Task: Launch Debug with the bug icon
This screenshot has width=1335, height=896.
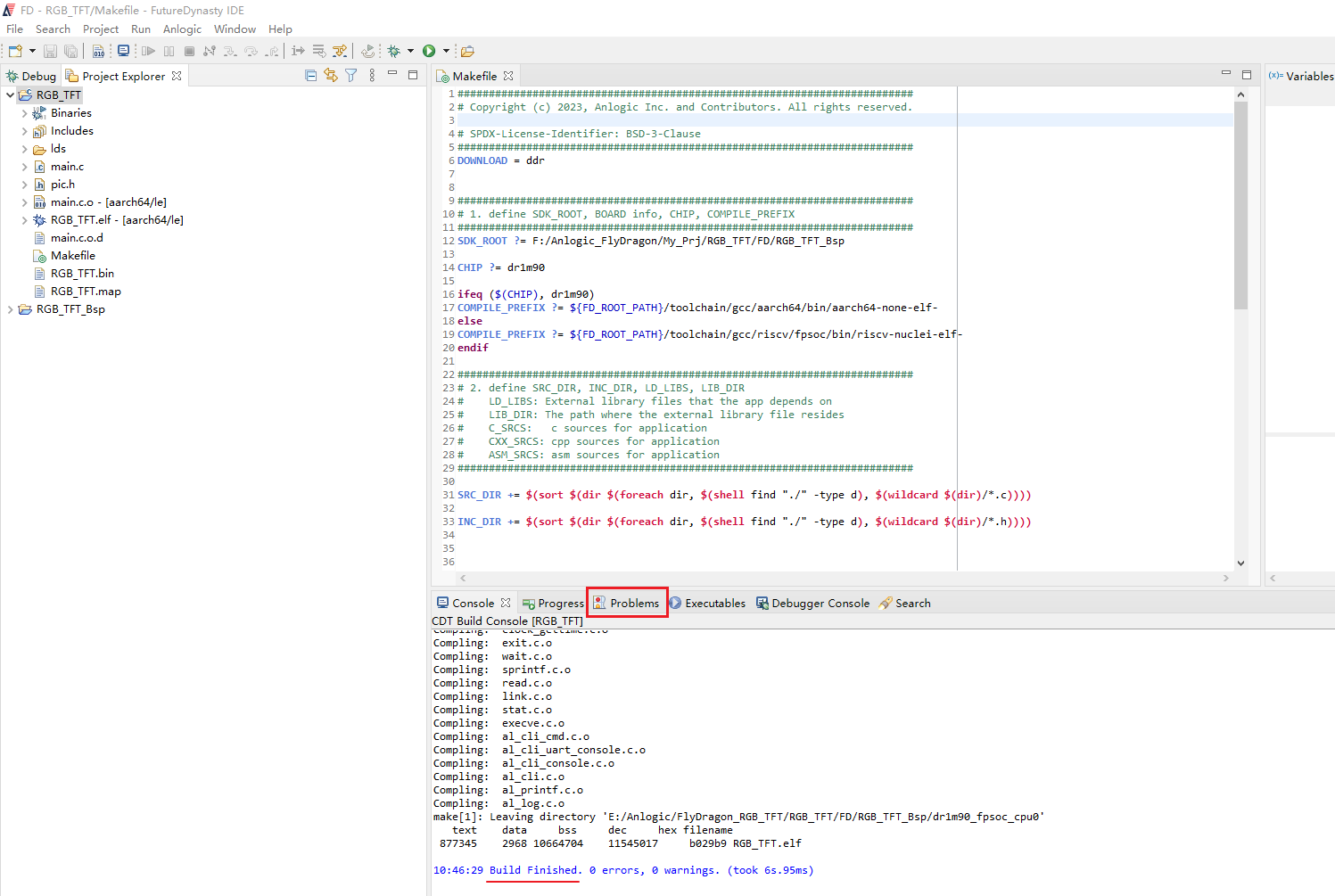Action: (x=393, y=51)
